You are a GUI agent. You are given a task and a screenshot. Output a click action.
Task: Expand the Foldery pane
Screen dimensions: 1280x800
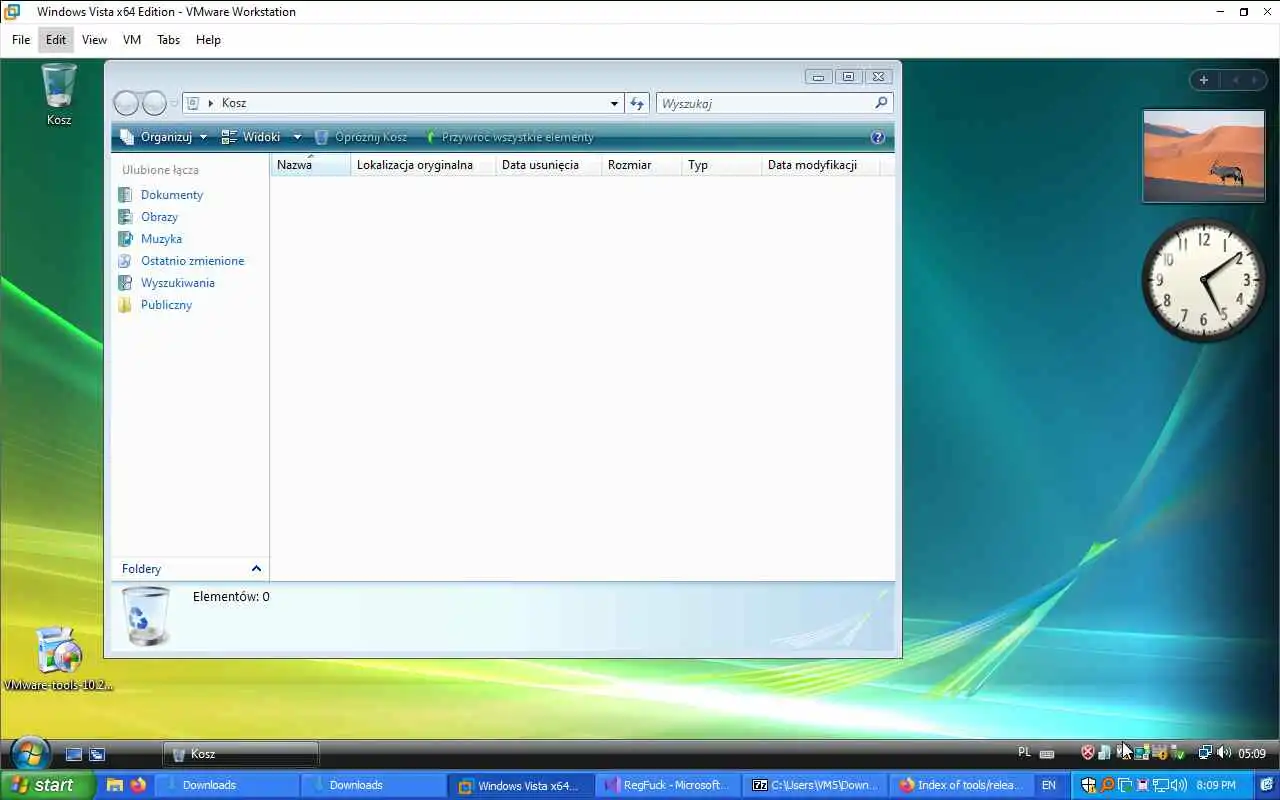[190, 568]
